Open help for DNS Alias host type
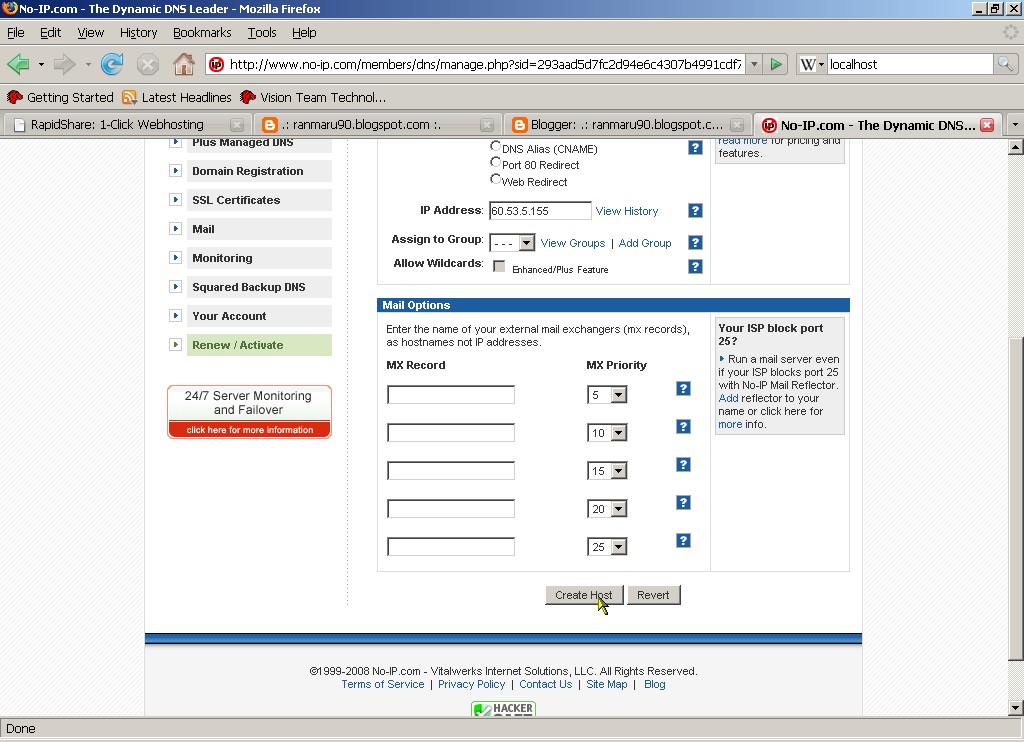1024x742 pixels. click(695, 148)
